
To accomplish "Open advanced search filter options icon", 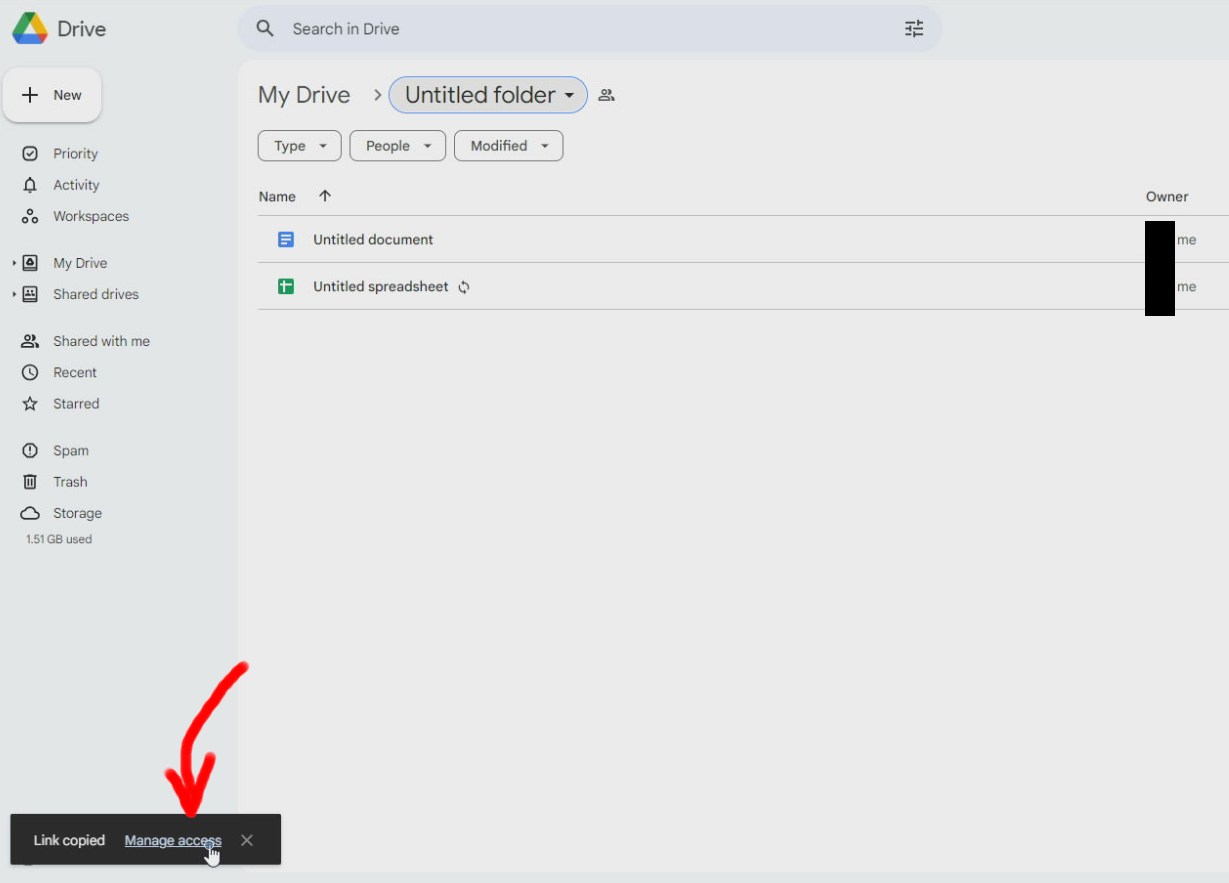I will 914,29.
